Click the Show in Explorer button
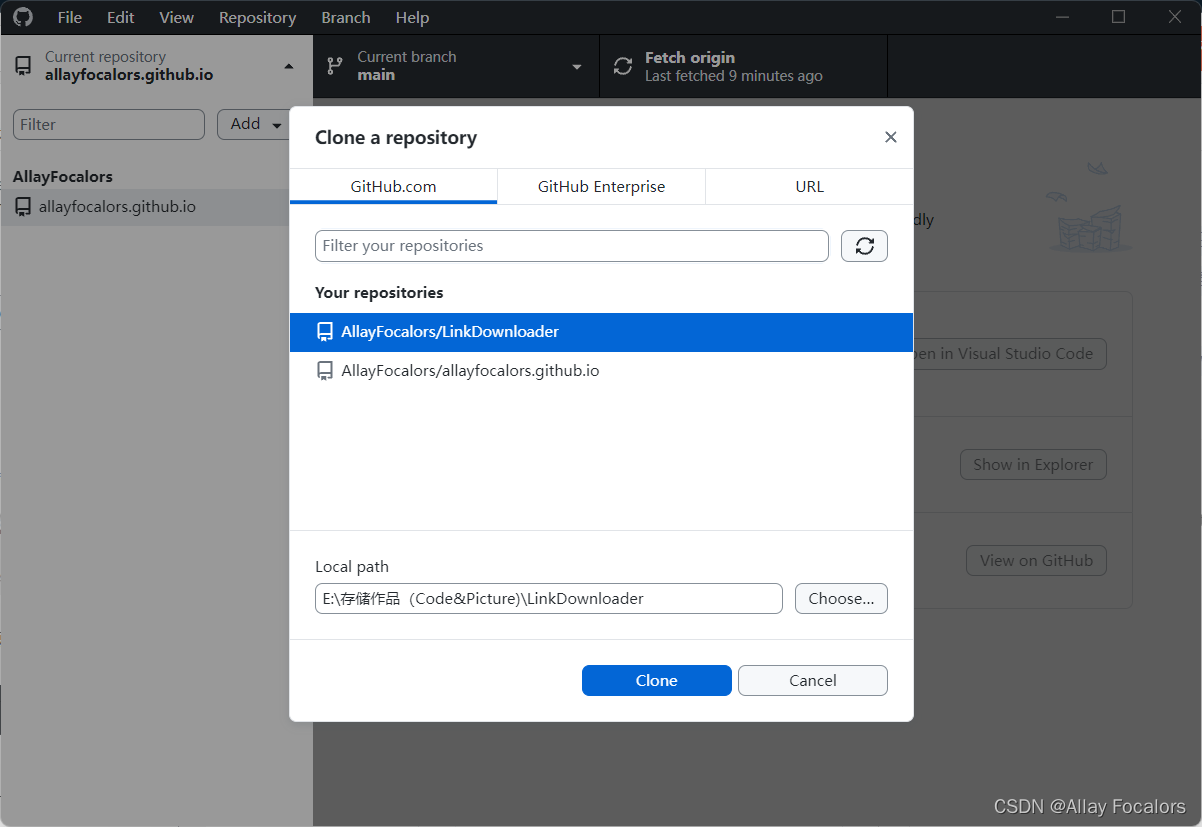1202x827 pixels. coord(1033,464)
